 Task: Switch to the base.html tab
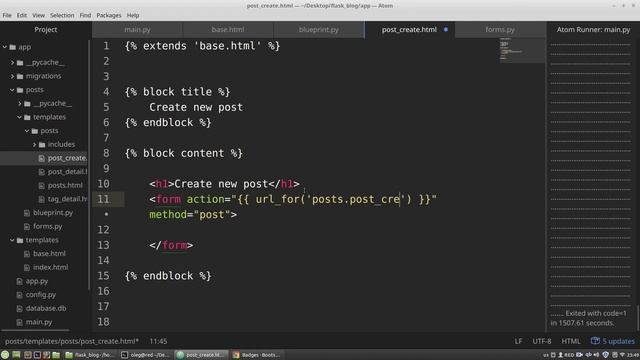coord(228,29)
